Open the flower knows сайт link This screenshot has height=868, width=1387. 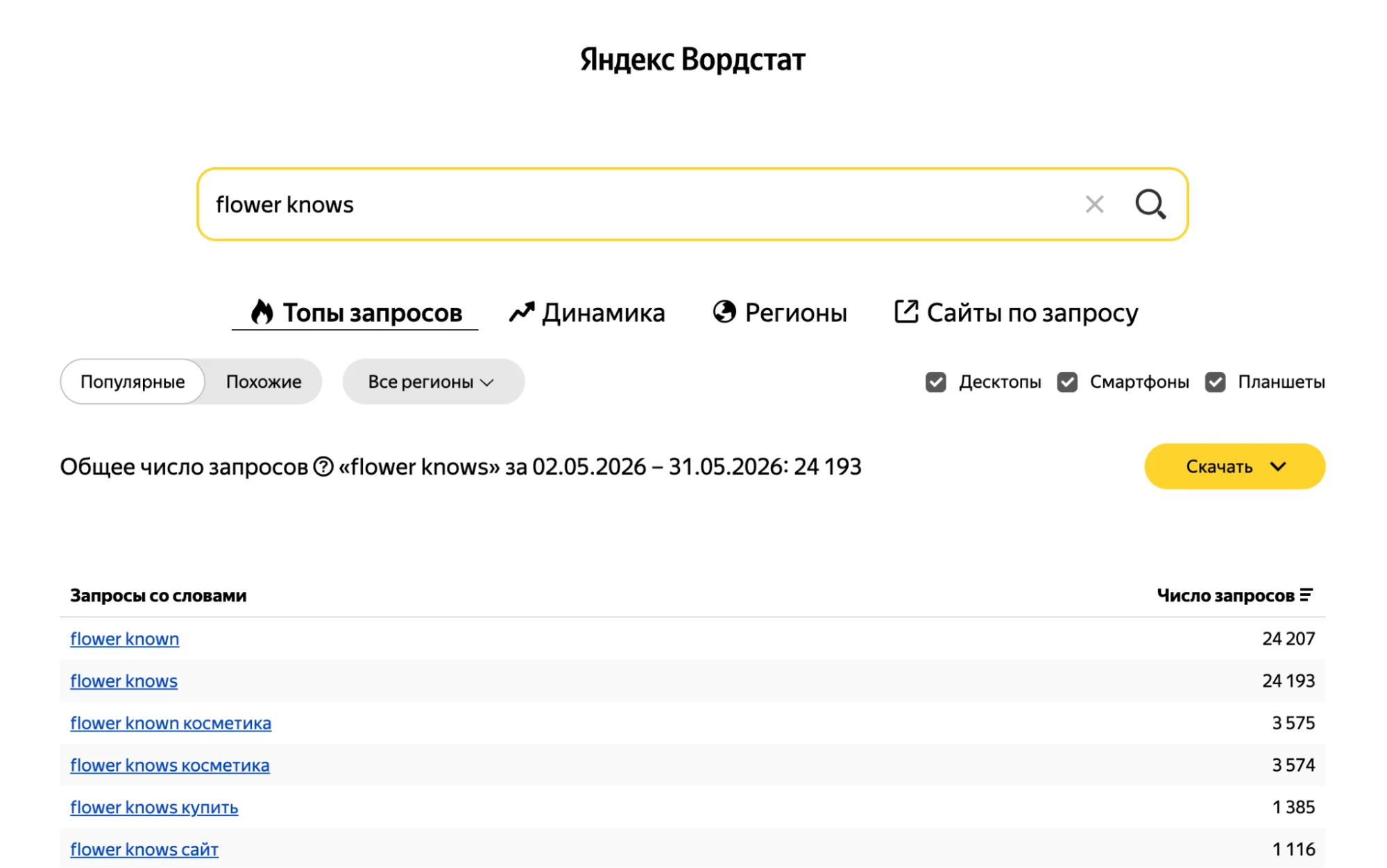(x=144, y=850)
